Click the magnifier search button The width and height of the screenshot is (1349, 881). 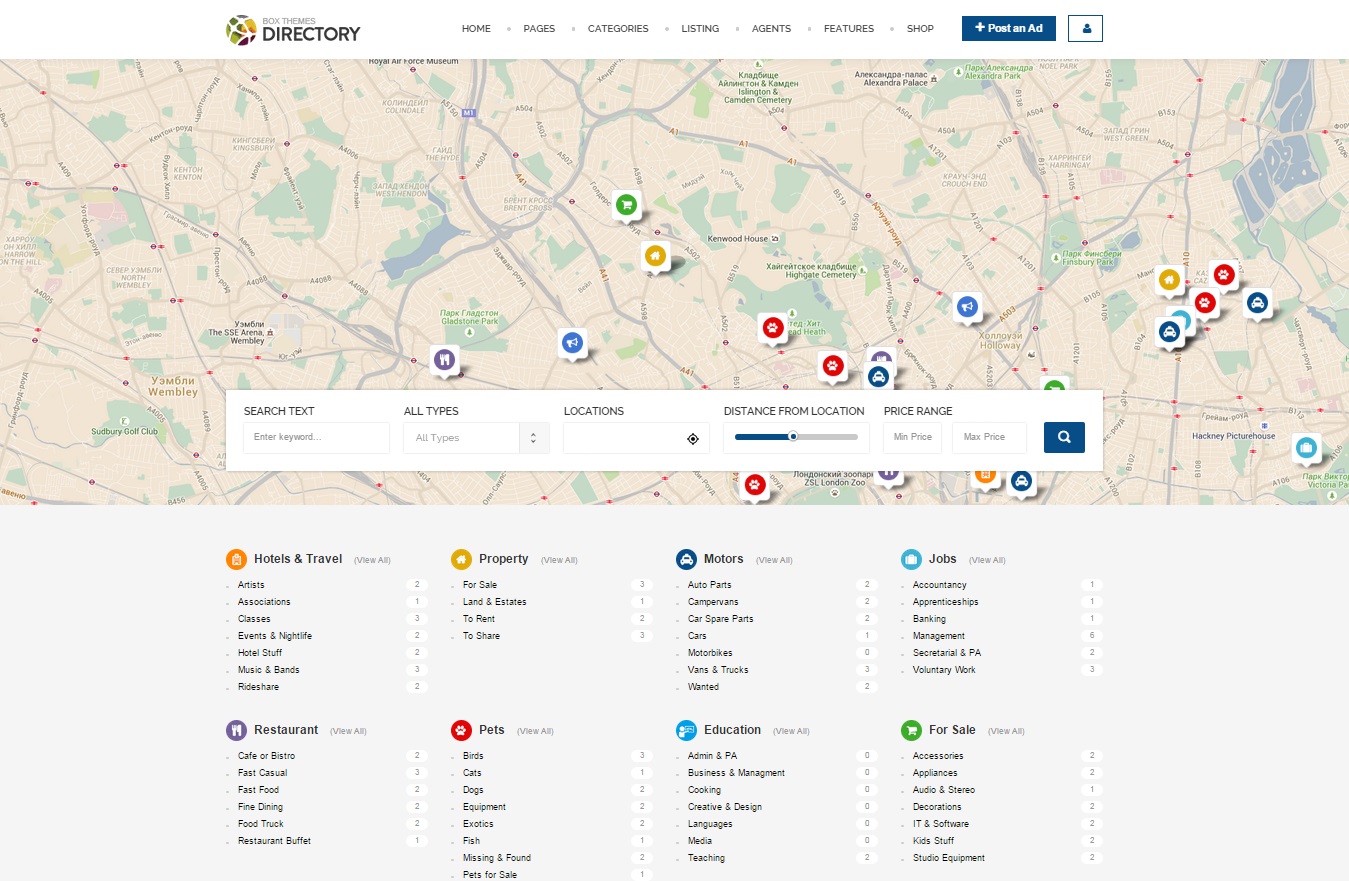point(1064,437)
